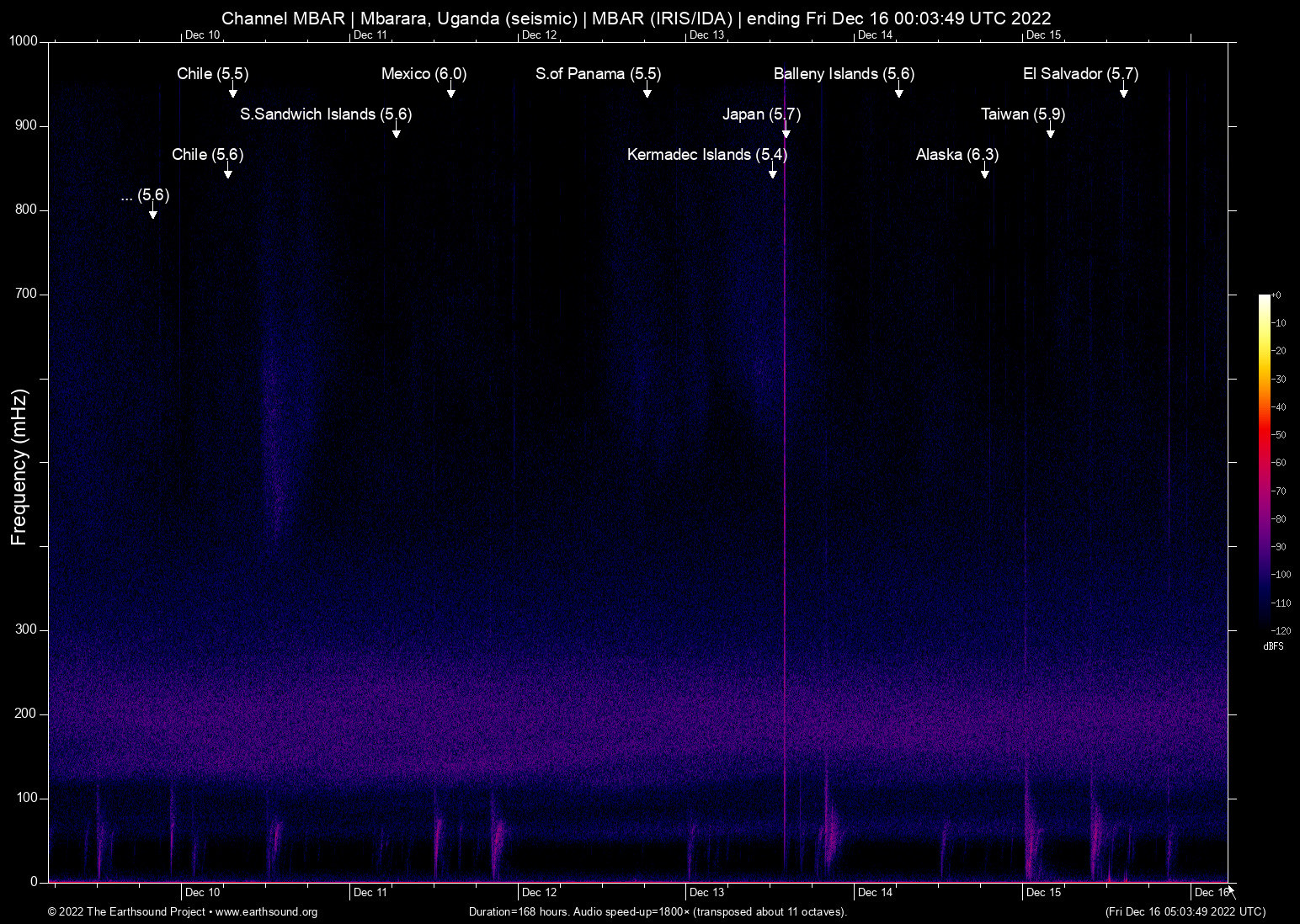Select the S.Sandwich Islands (5.6) event marker
1300x924 pixels.
coord(326,114)
